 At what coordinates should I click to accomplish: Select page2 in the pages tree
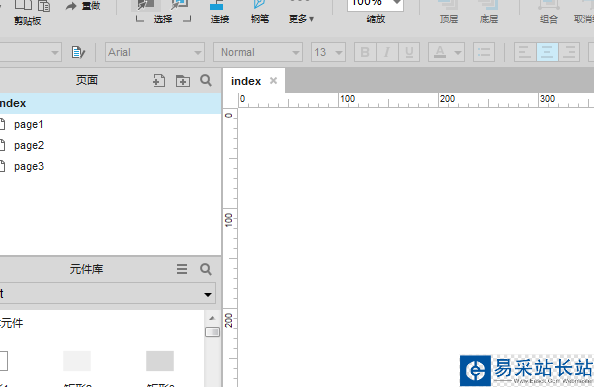(x=29, y=145)
